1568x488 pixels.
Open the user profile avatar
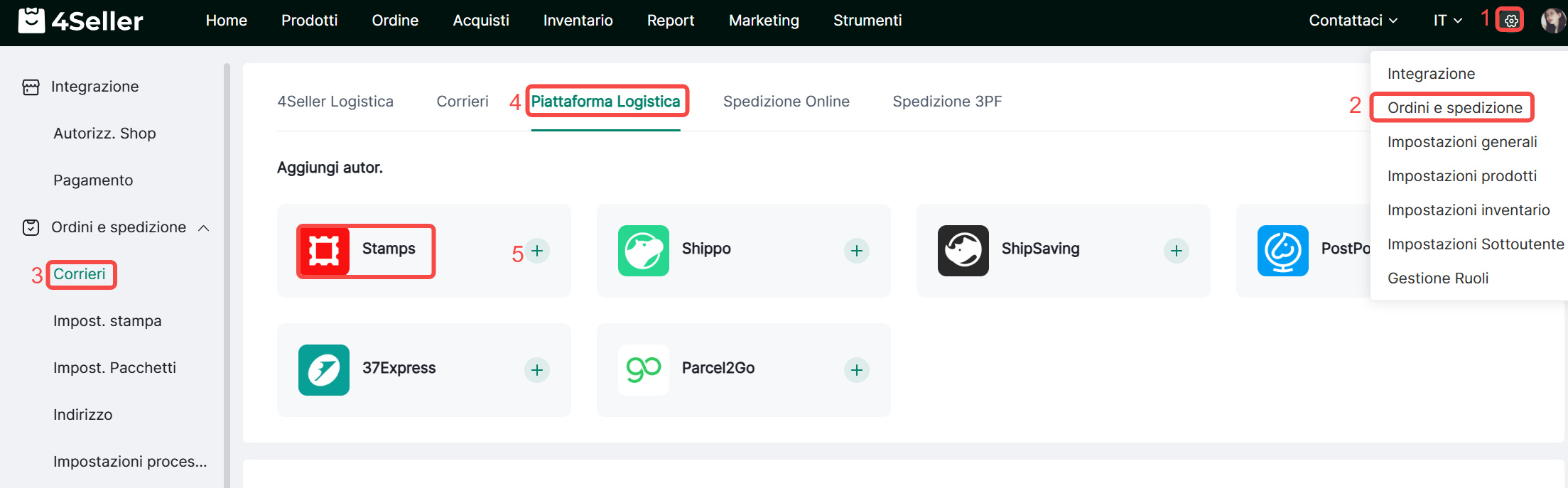[1552, 21]
